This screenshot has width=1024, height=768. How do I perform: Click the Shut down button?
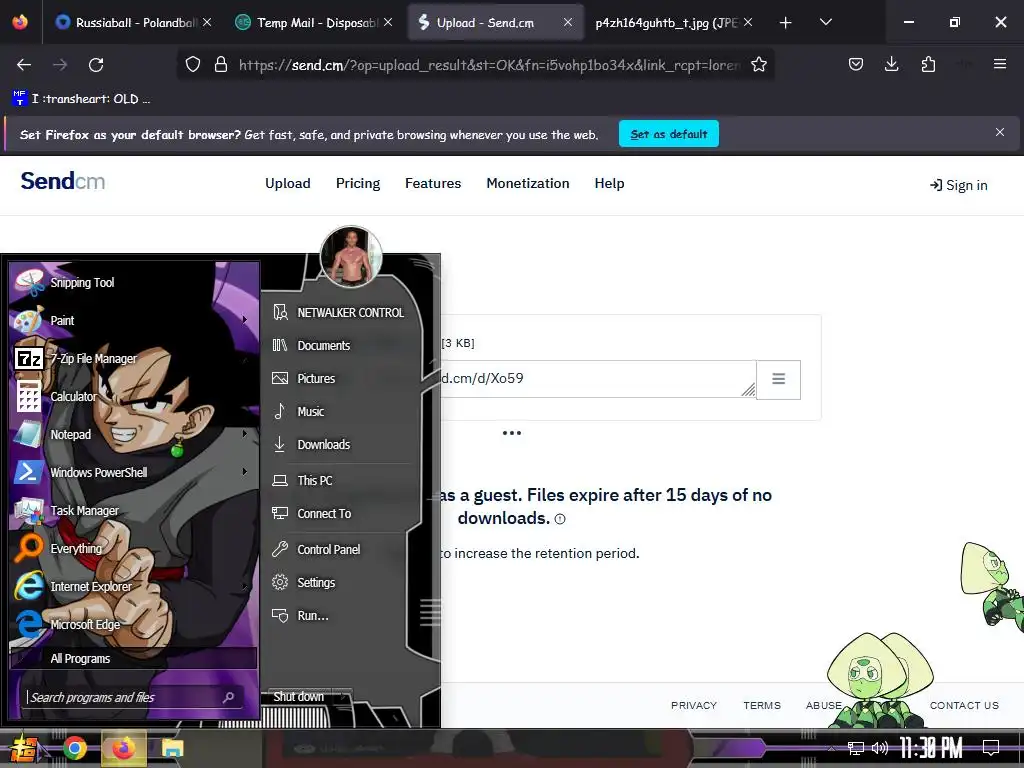(x=299, y=697)
